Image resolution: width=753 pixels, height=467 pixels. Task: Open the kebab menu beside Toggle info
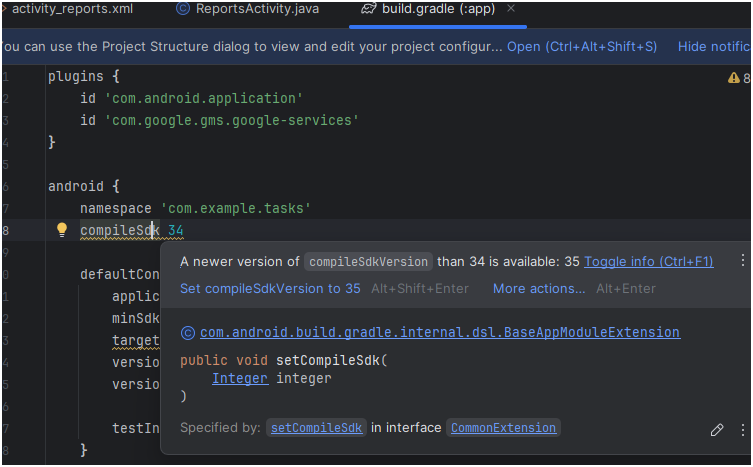(x=742, y=261)
